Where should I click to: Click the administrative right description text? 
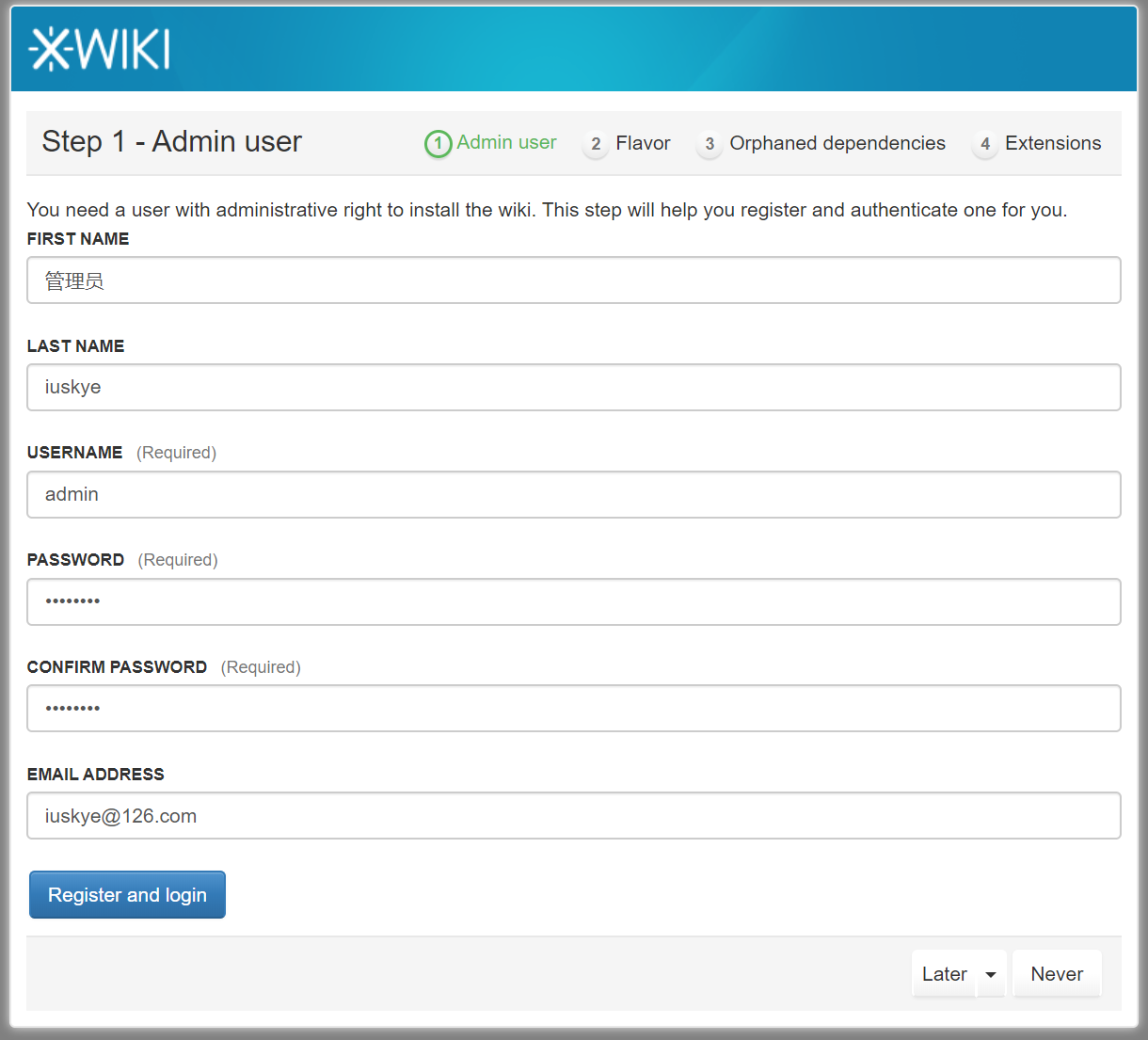click(547, 210)
